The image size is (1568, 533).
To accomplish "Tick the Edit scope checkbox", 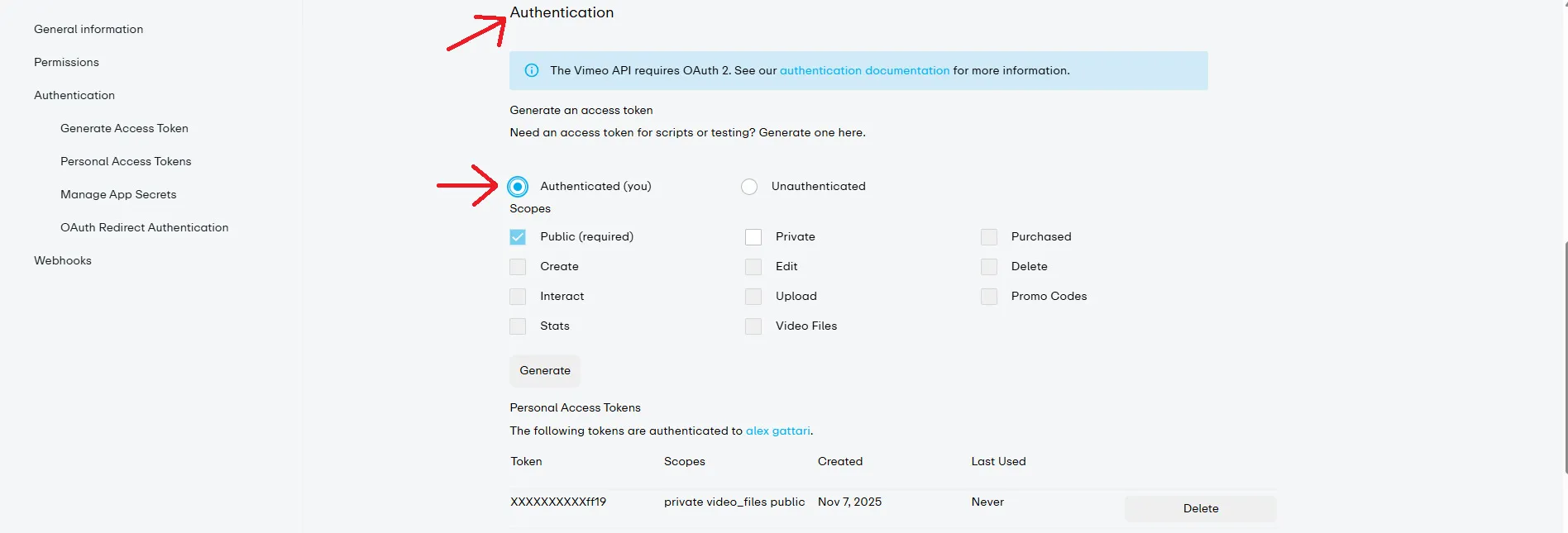I will click(x=753, y=267).
